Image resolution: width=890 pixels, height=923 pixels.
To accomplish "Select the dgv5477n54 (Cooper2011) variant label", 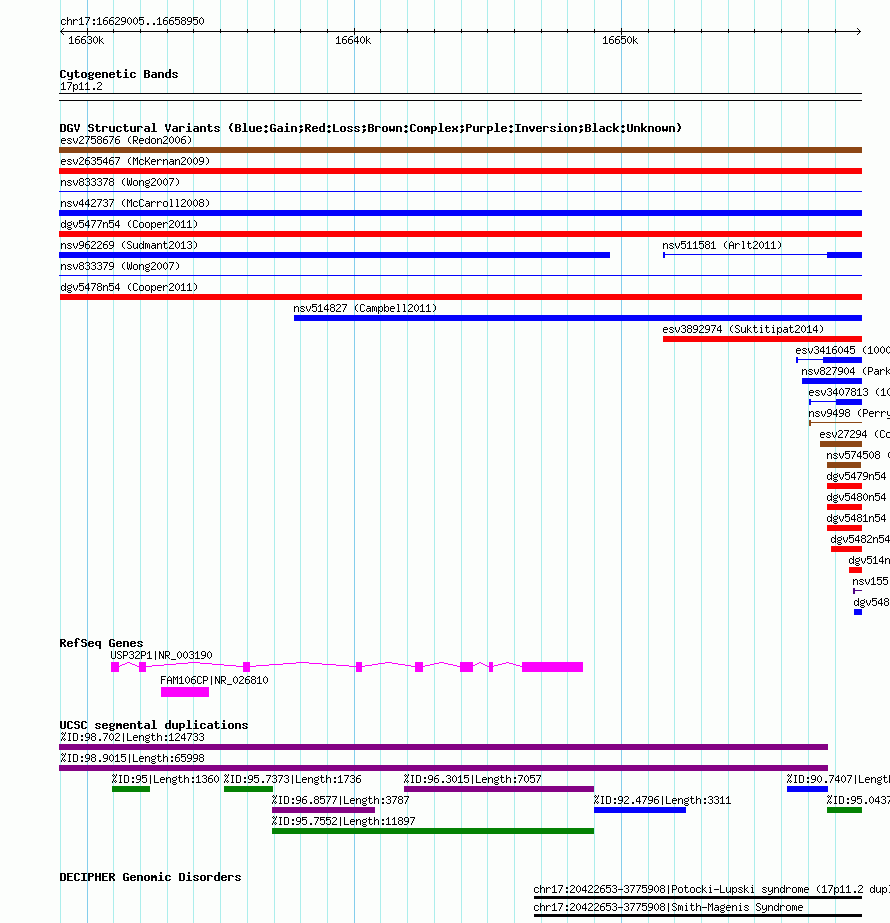I will coord(129,224).
